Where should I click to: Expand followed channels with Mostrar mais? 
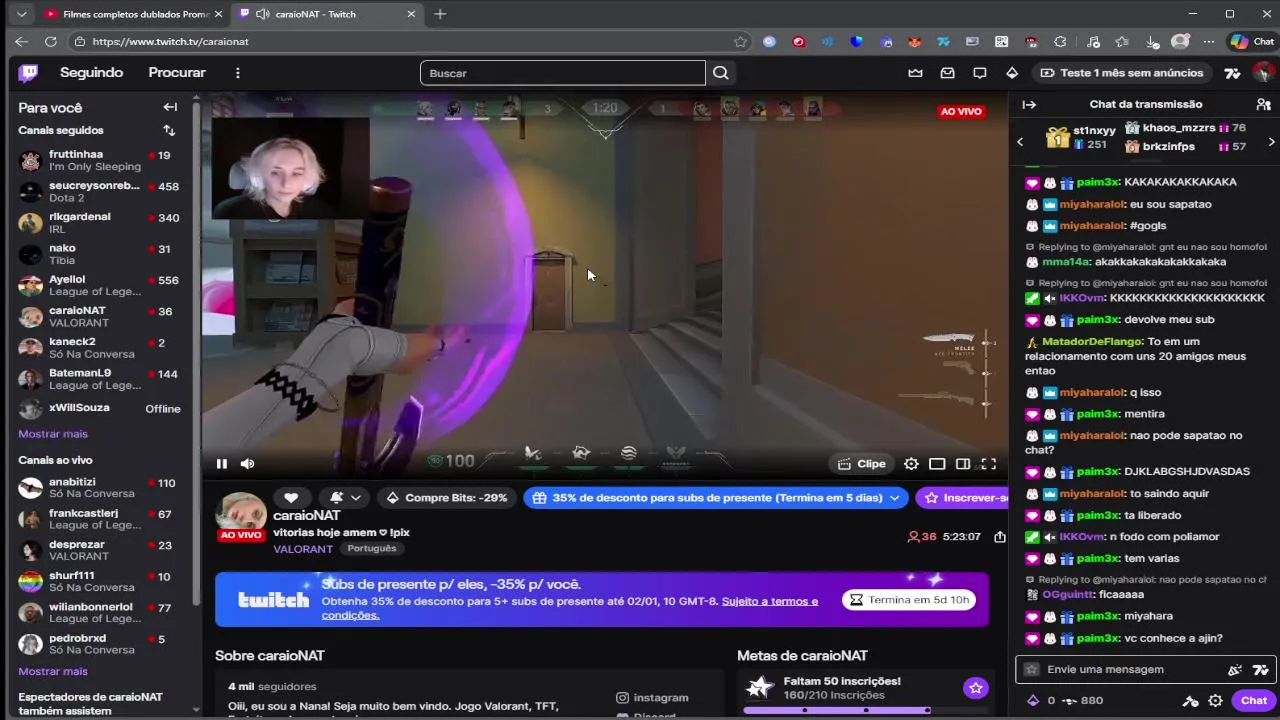(53, 434)
